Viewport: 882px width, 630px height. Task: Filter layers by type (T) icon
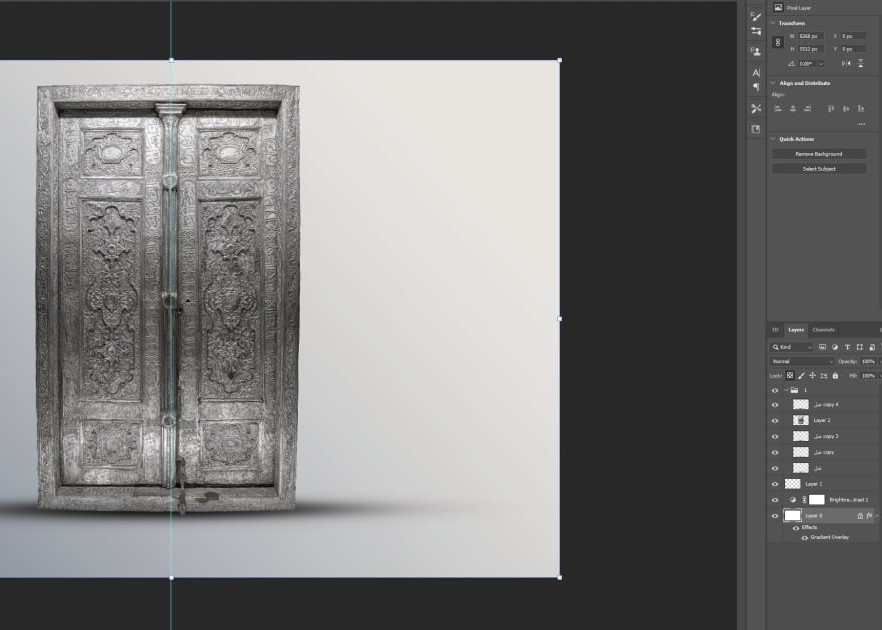click(x=846, y=347)
